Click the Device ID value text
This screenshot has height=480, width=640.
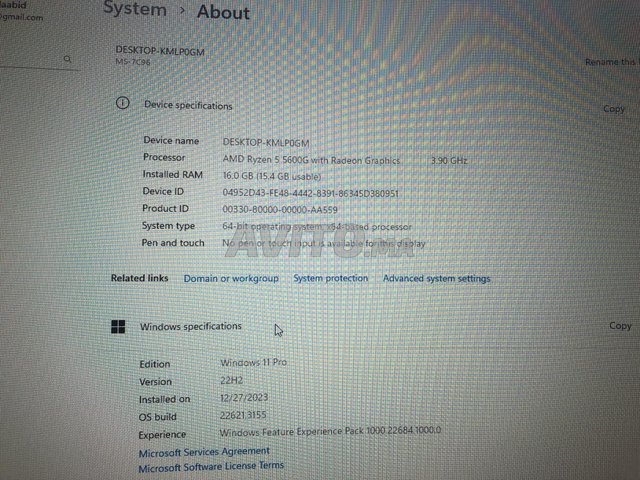coord(310,193)
